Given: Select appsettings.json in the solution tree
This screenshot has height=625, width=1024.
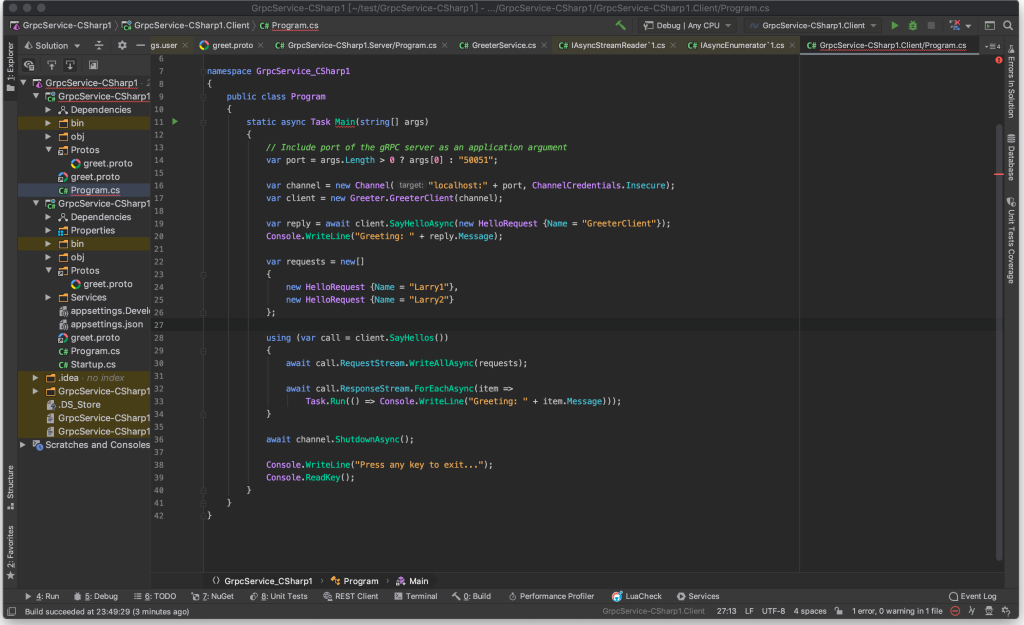Looking at the screenshot, I should click(x=101, y=324).
